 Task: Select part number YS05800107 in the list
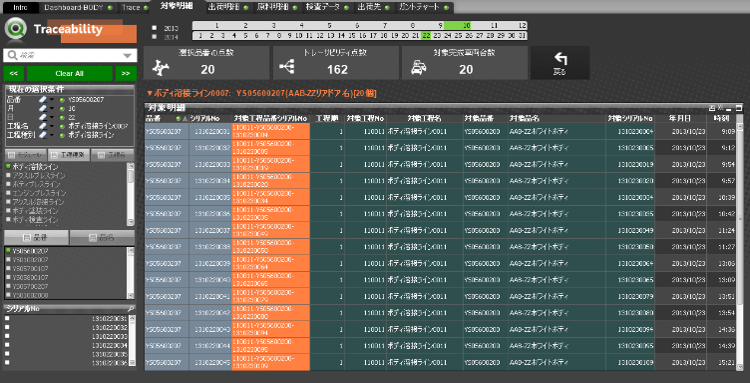point(30,277)
